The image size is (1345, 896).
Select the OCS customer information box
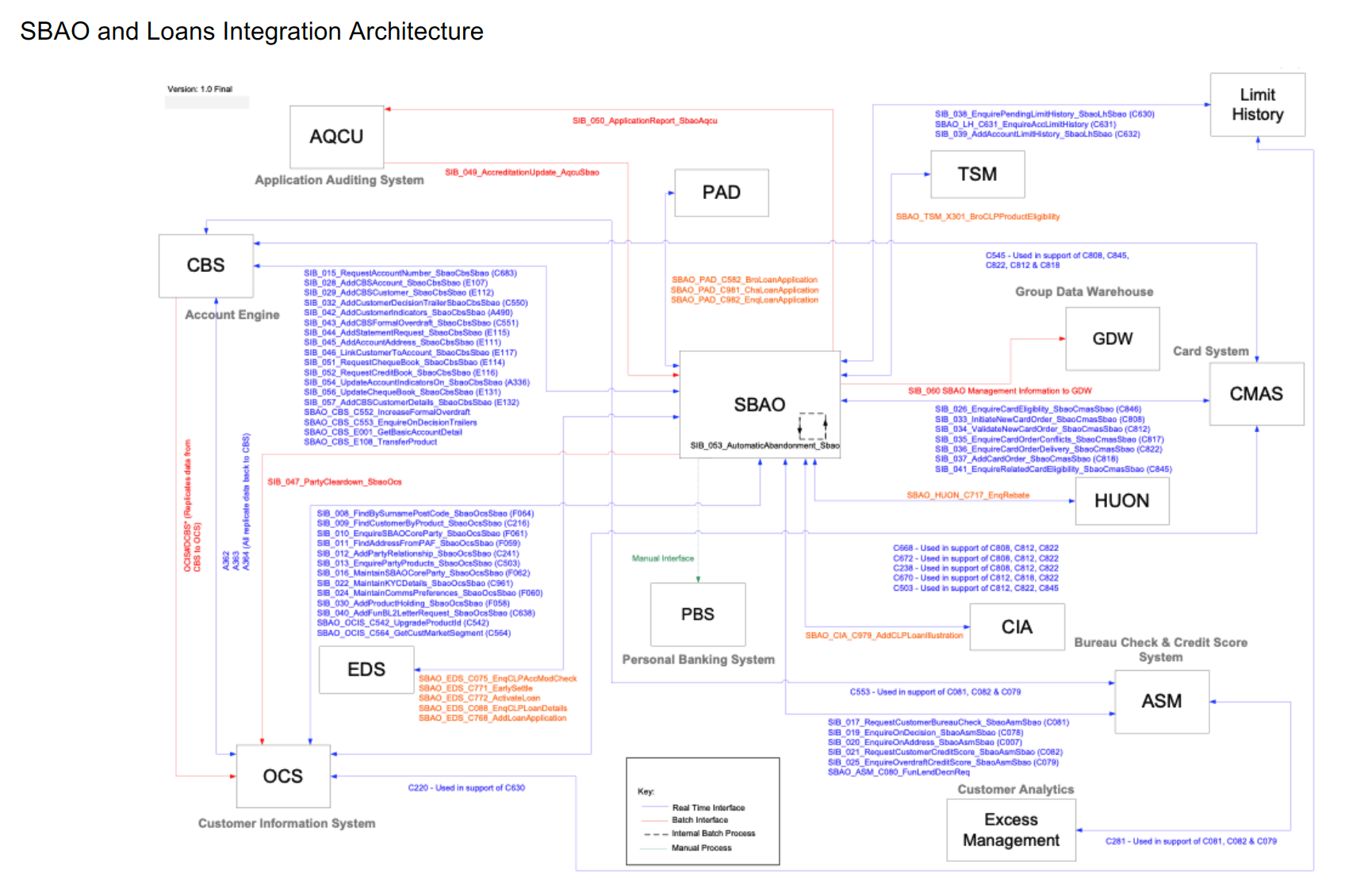coord(283,776)
